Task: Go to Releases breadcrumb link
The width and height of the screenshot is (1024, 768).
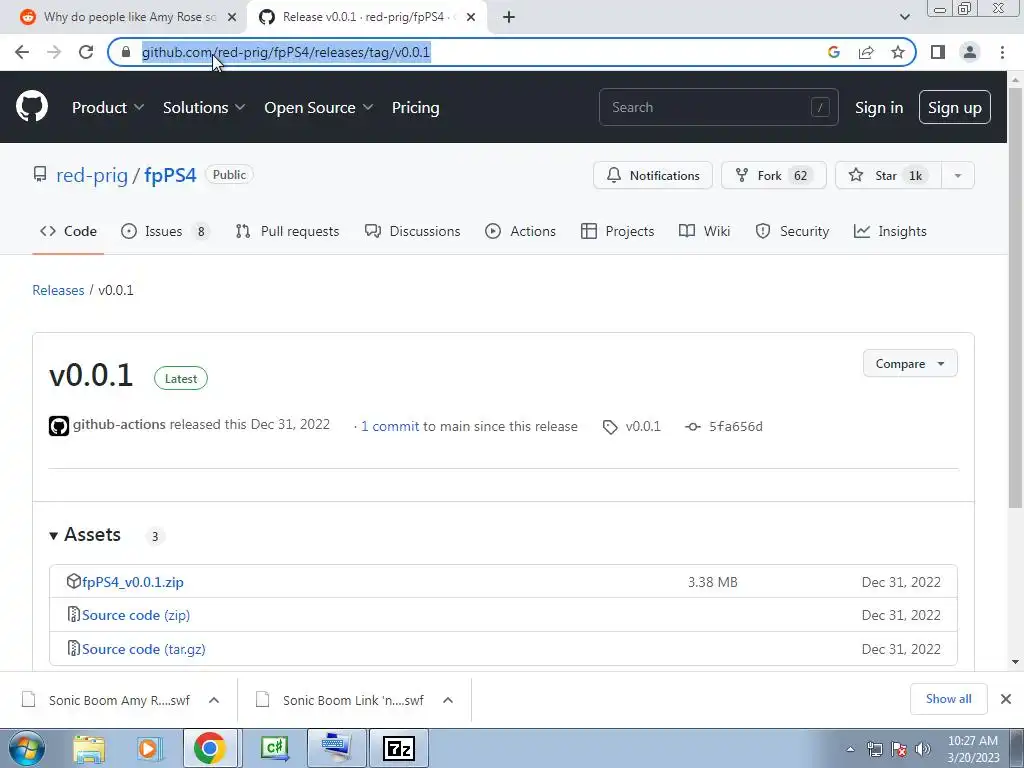Action: 58,290
